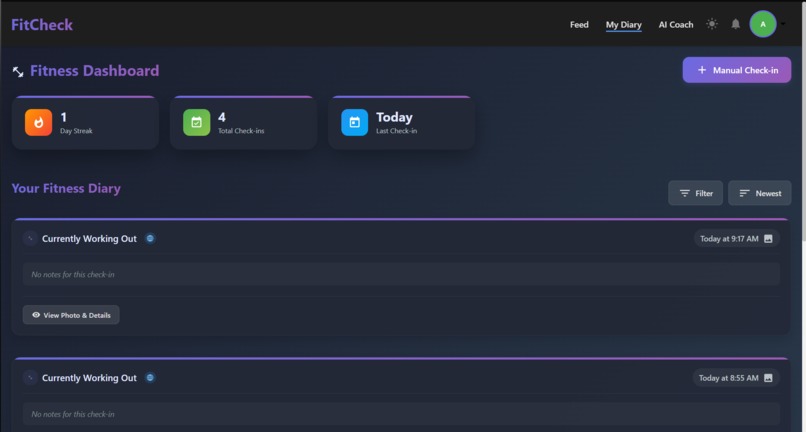806x432 pixels.
Task: Open notifications bell icon
Action: coord(736,24)
